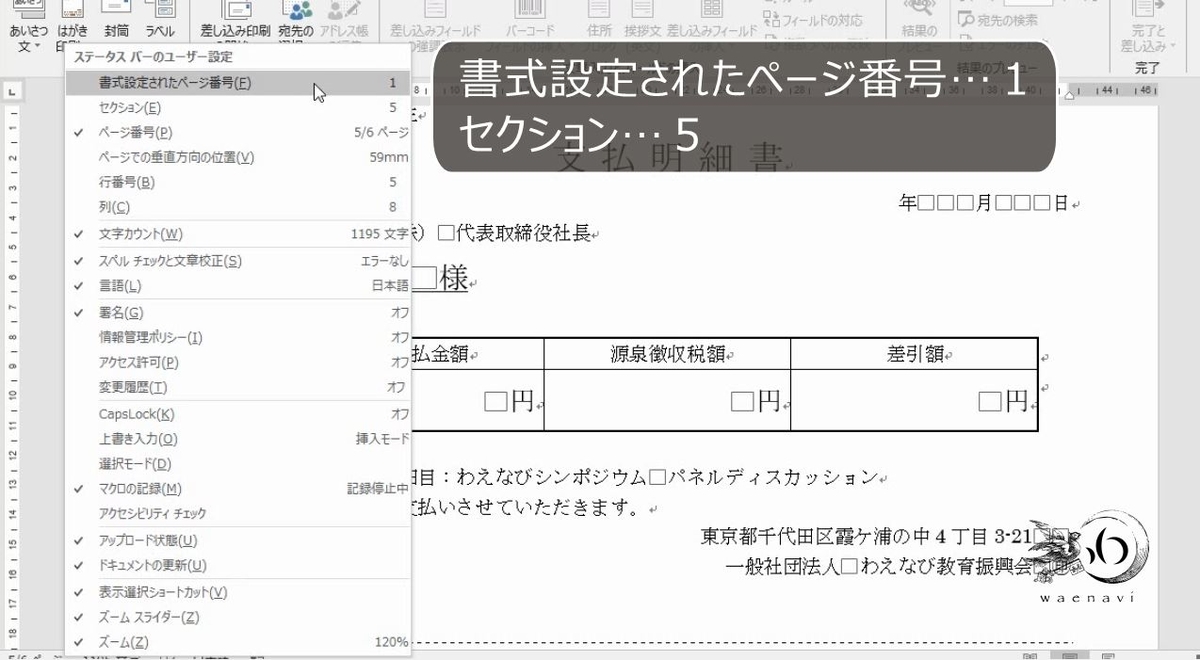Click the 差し込み印刷 start mail merge icon
Image resolution: width=1200 pixels, height=660 pixels.
pos(237,15)
